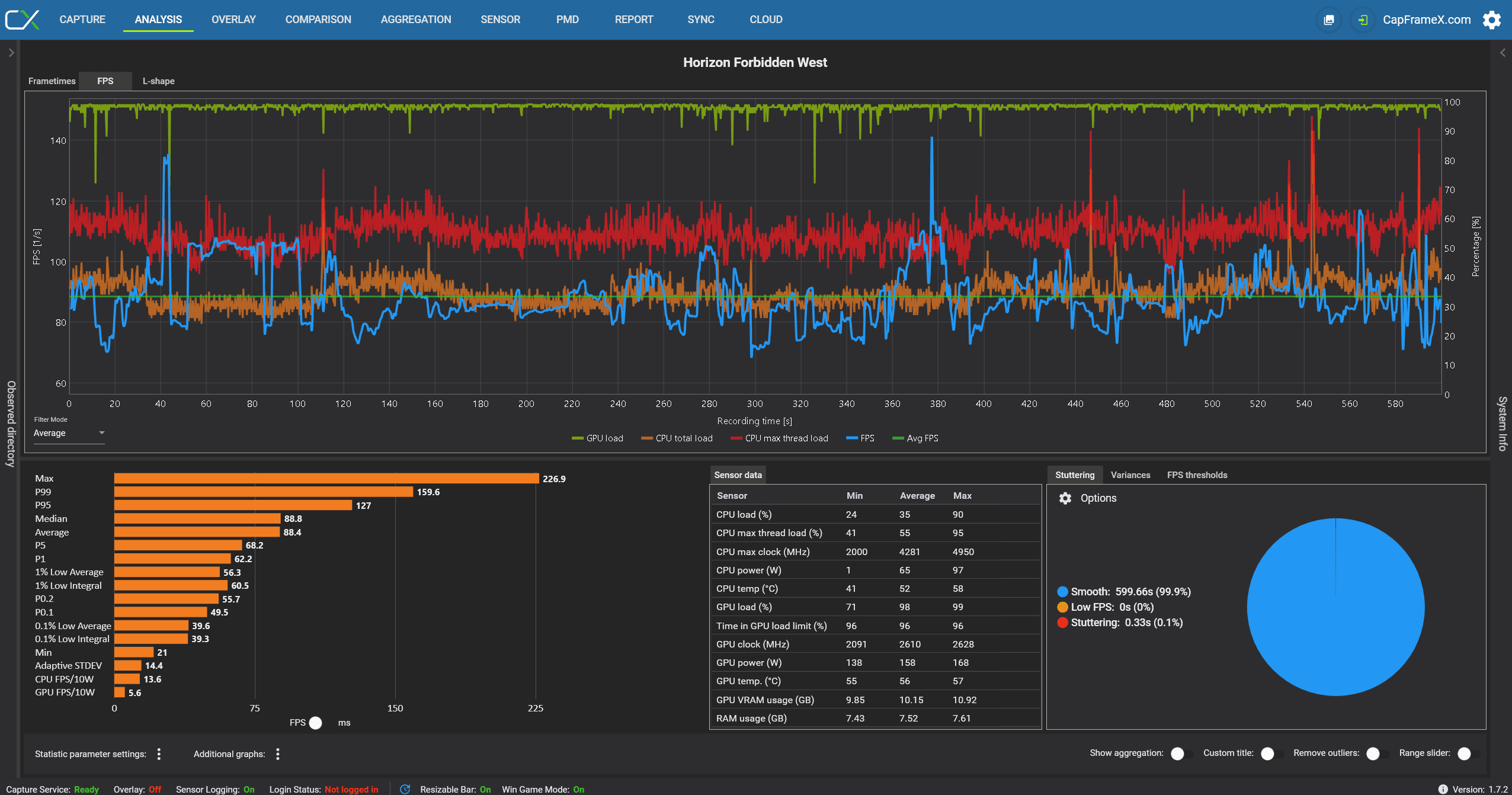This screenshot has height=795, width=1512.
Task: Enable Custom title toggle
Action: coord(1271,754)
